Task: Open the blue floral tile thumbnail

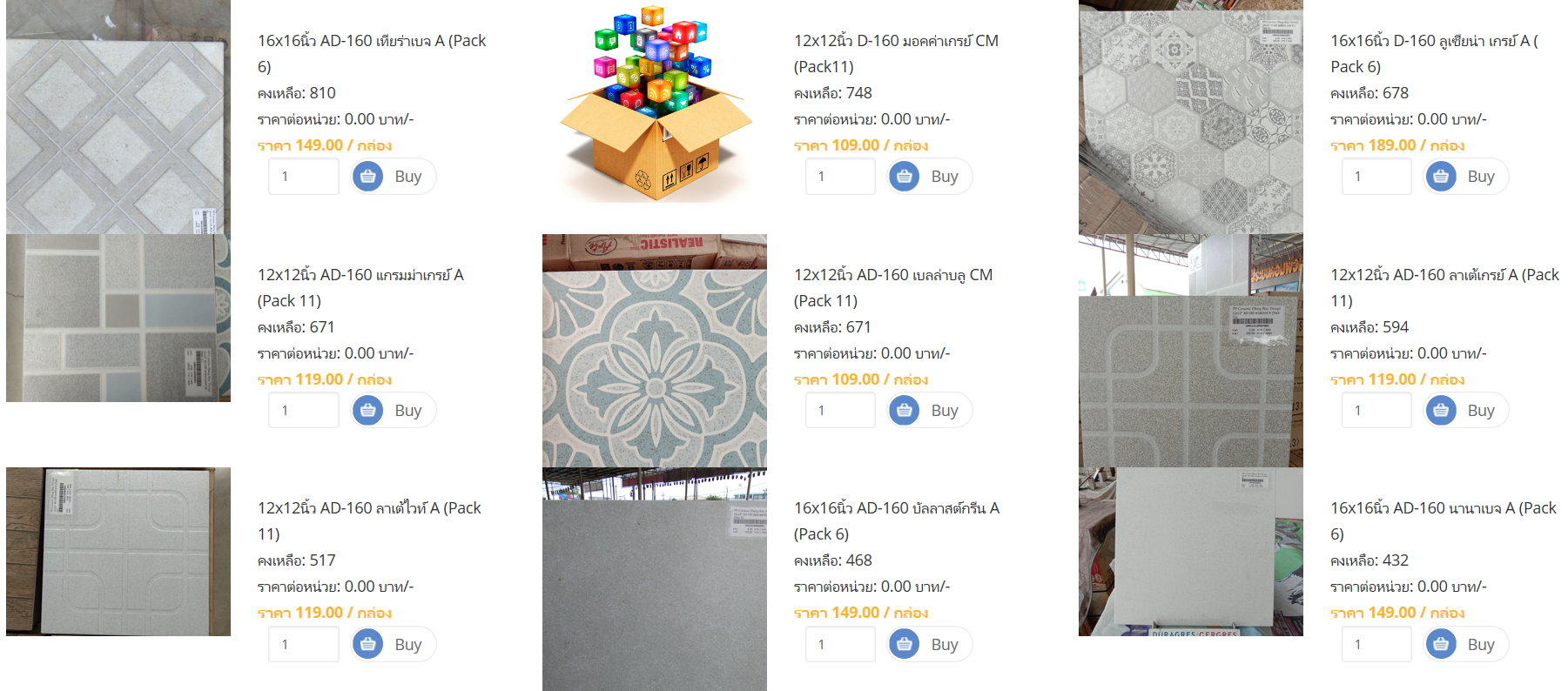Action: [655, 351]
